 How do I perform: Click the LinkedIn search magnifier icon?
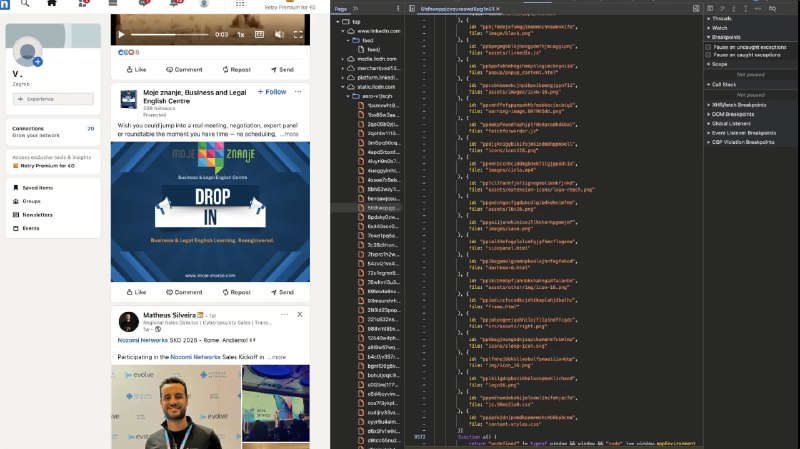tap(25, 4)
